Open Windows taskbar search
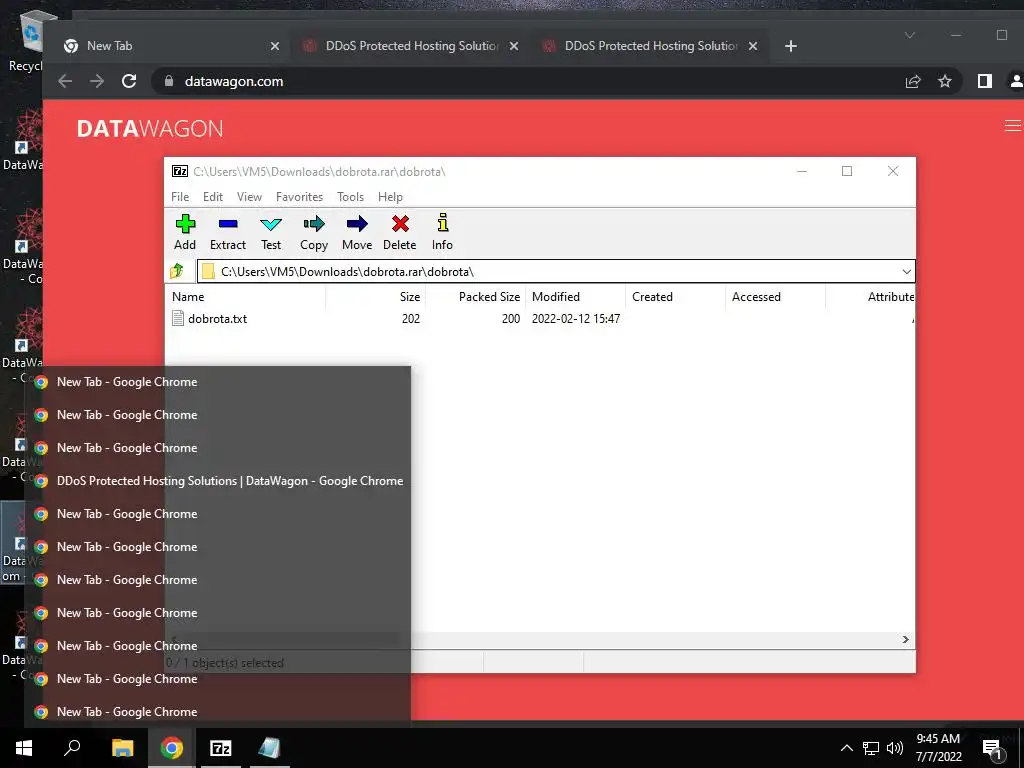Viewport: 1024px width, 768px height. pos(72,748)
